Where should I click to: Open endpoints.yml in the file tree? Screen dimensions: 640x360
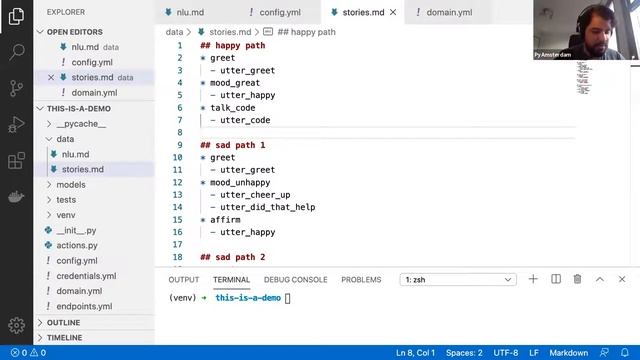click(84, 306)
